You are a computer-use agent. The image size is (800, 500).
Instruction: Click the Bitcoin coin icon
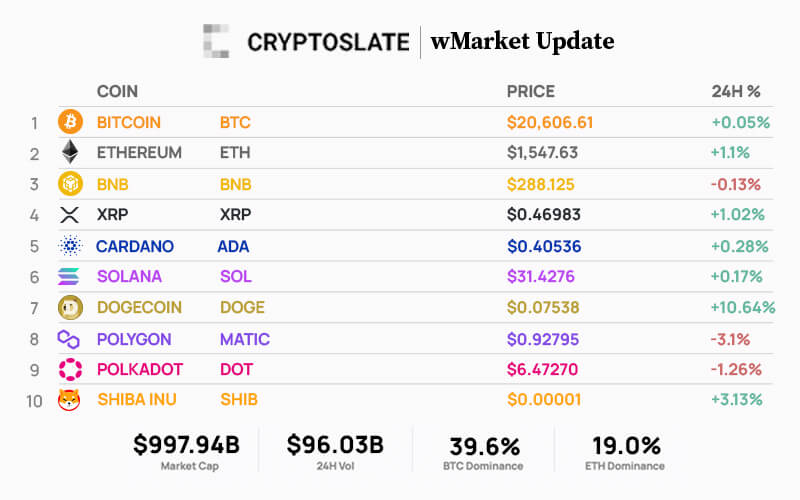70,123
